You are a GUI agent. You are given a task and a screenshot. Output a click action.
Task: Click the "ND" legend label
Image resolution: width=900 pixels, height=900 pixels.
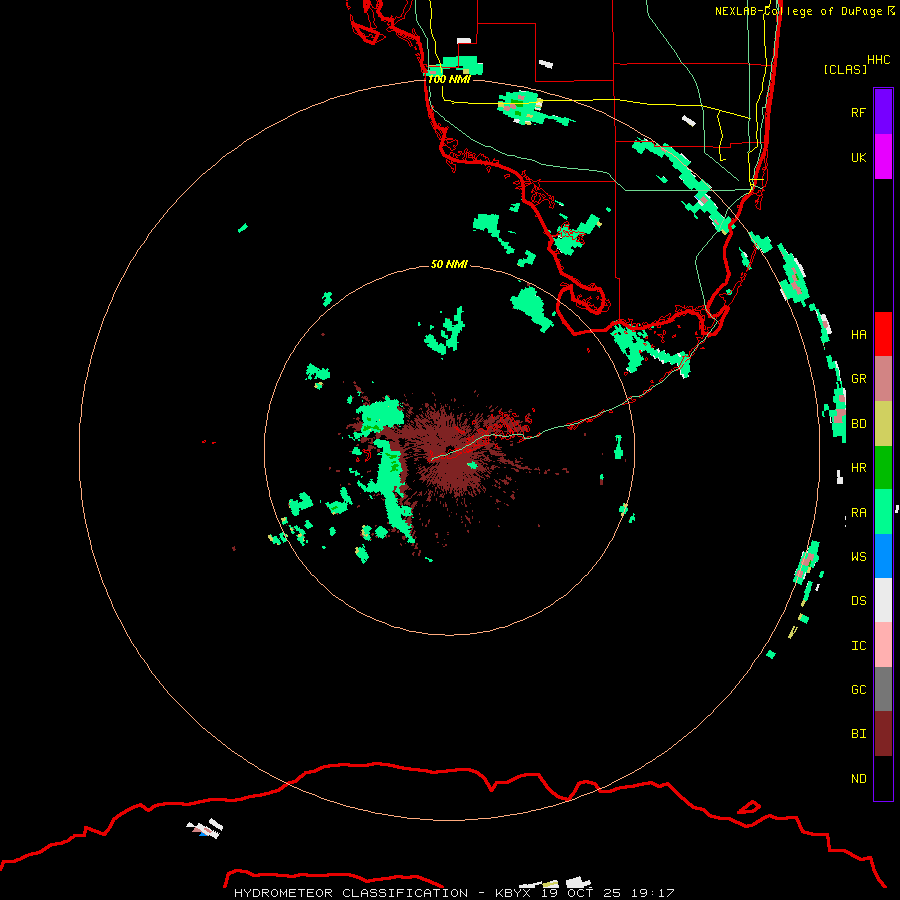[x=858, y=778]
